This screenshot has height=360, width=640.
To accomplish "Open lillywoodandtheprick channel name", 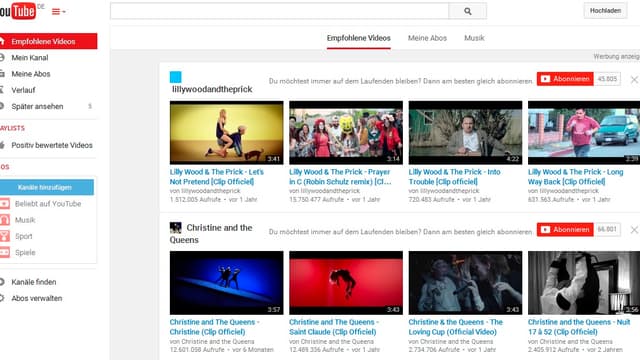I will 212,89.
